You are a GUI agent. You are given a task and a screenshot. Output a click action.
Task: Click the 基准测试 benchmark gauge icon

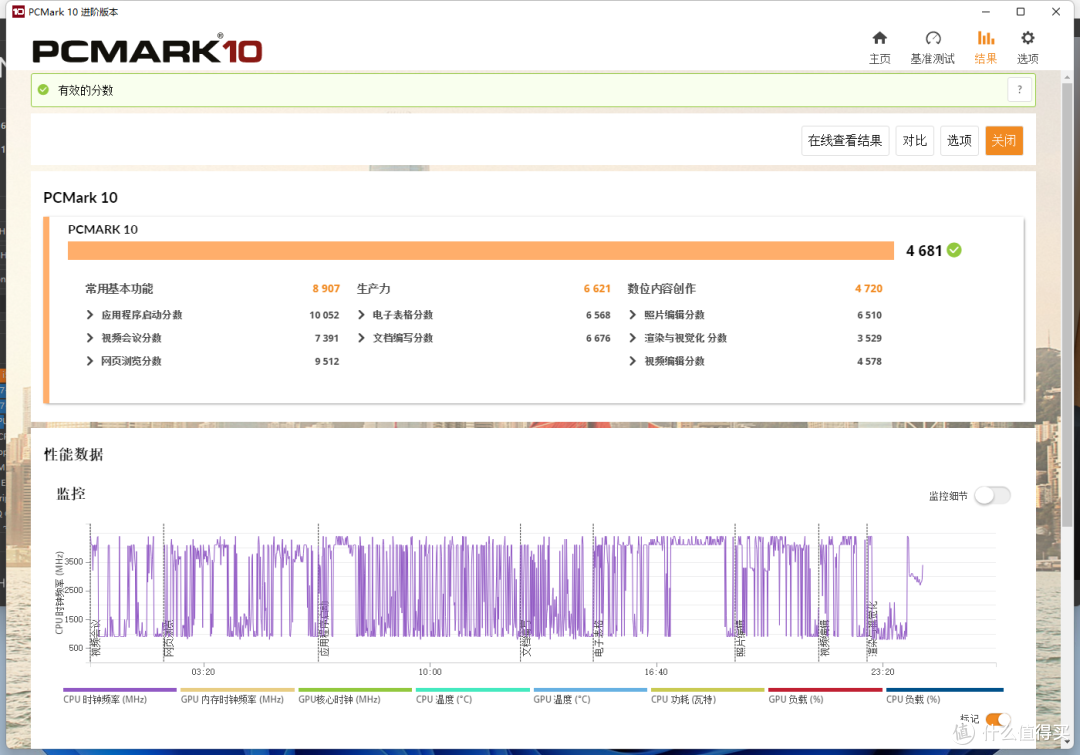(932, 39)
